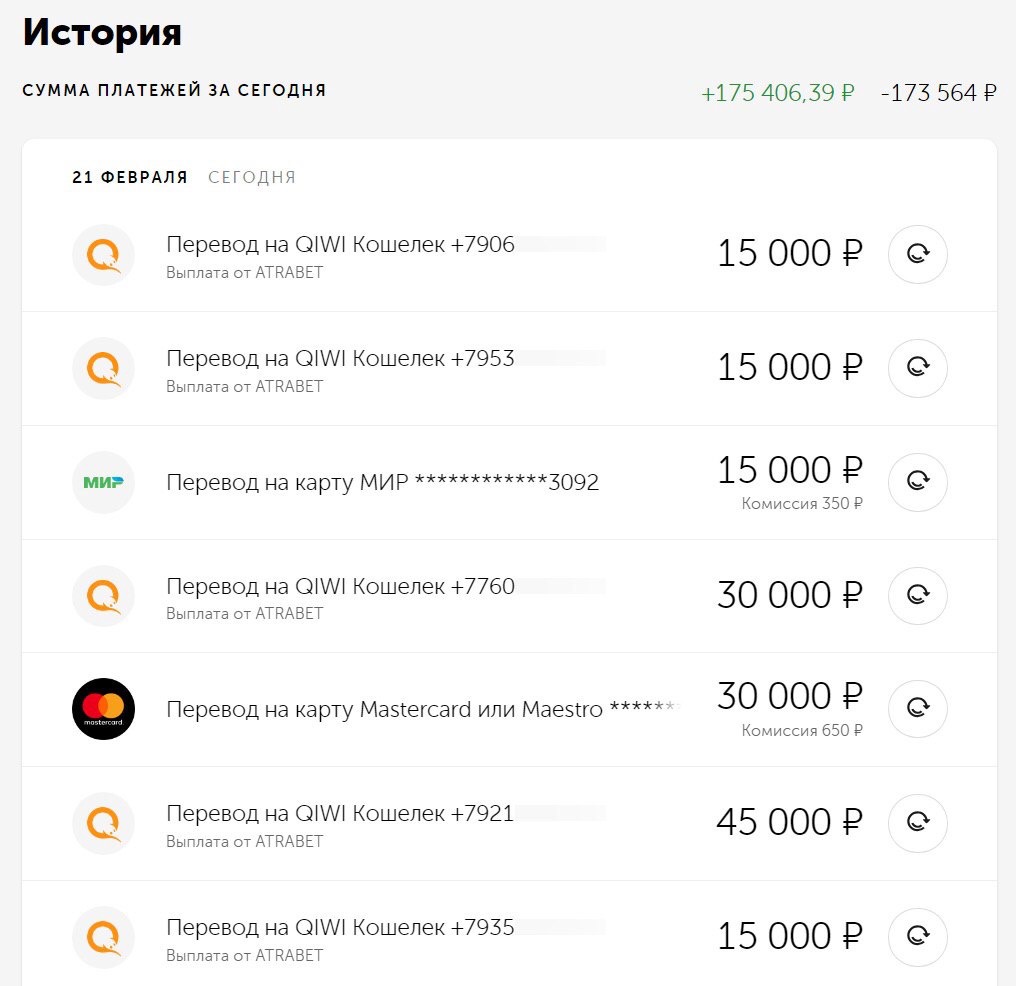Repeat the 45 000 ₽ transfer to +7921

(917, 823)
